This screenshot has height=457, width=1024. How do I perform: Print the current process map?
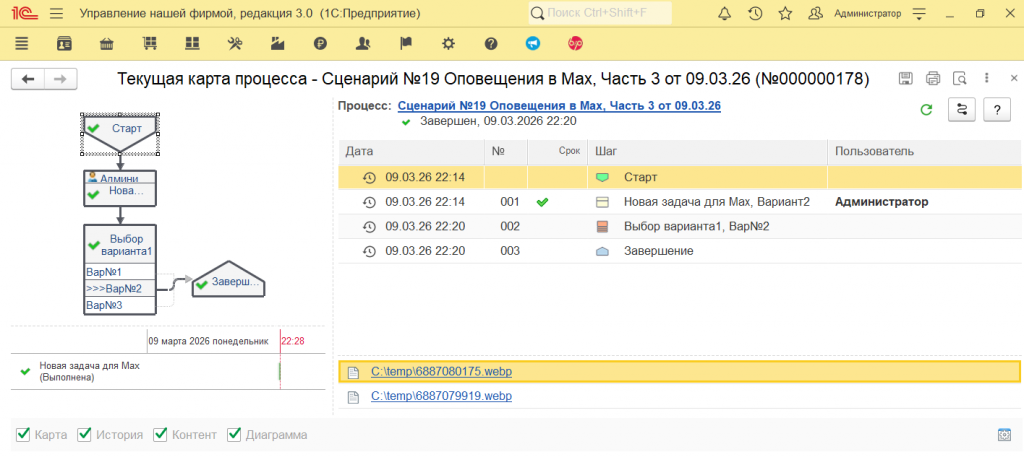[x=933, y=79]
